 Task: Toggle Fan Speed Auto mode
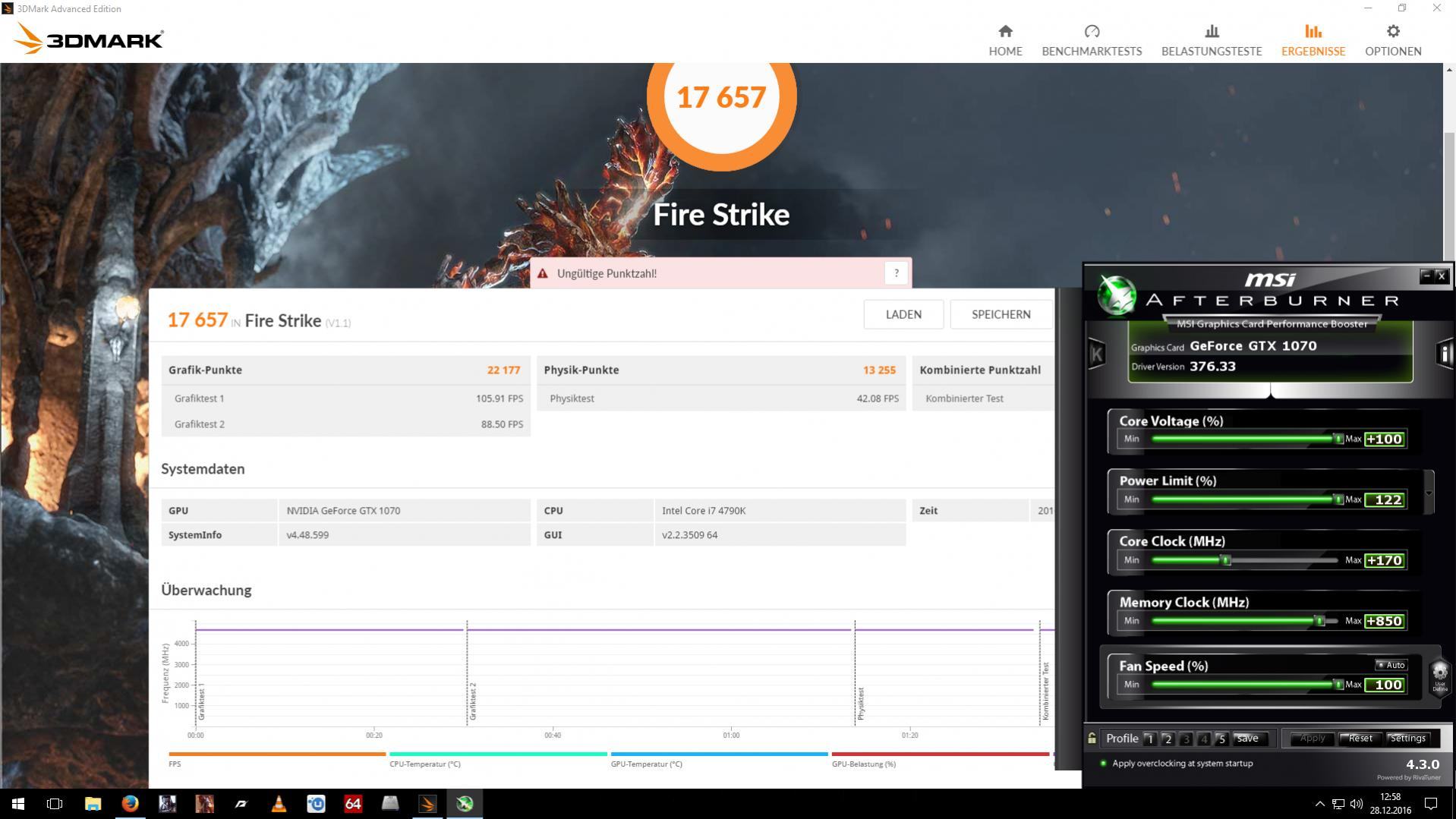(1391, 665)
